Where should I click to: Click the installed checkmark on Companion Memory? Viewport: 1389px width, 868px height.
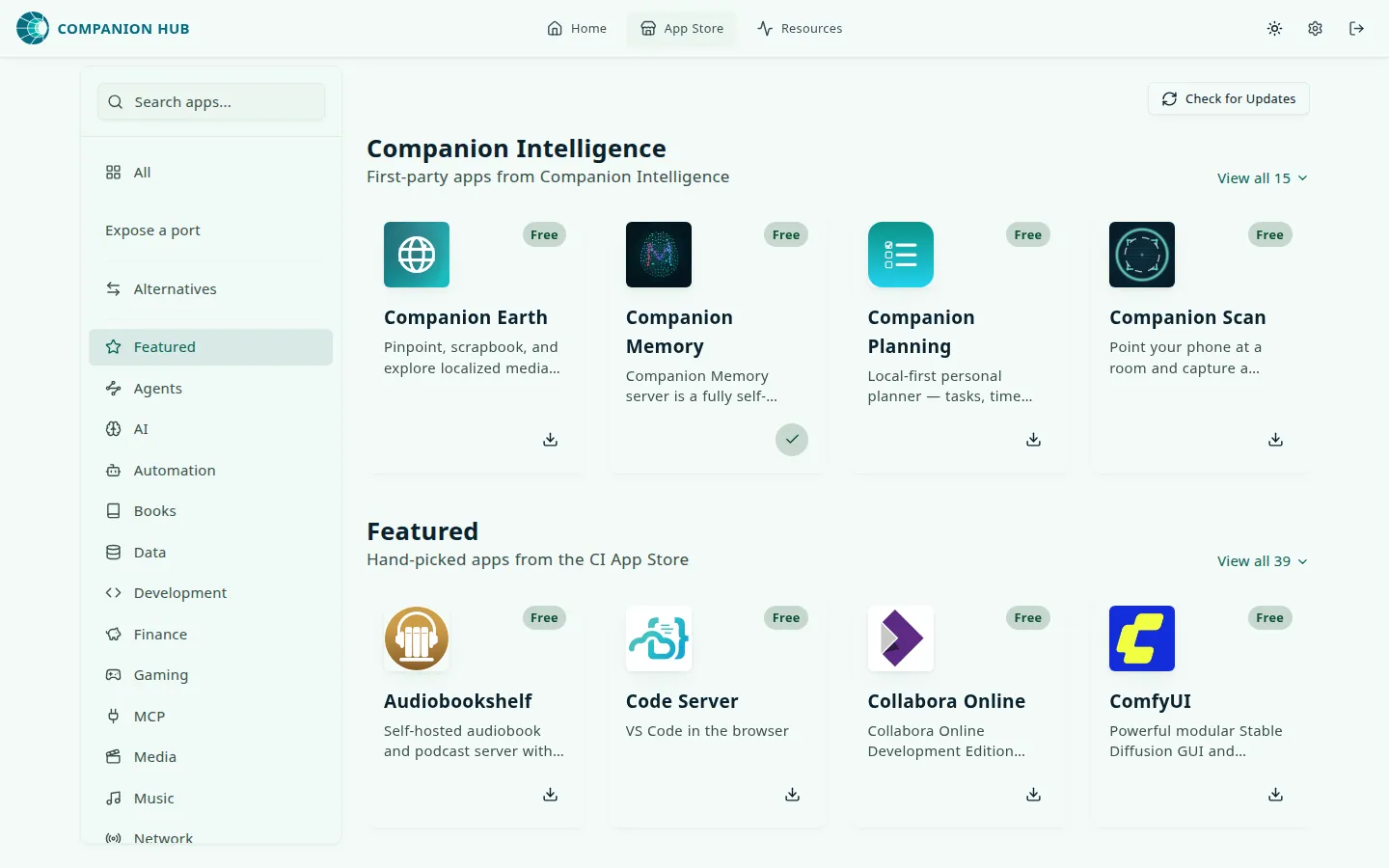tap(792, 440)
